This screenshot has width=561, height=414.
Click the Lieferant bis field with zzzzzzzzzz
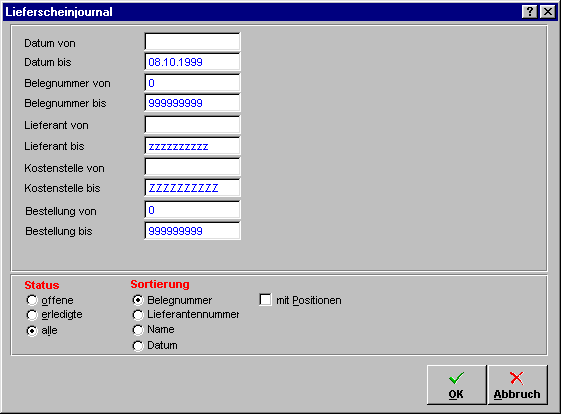point(192,146)
